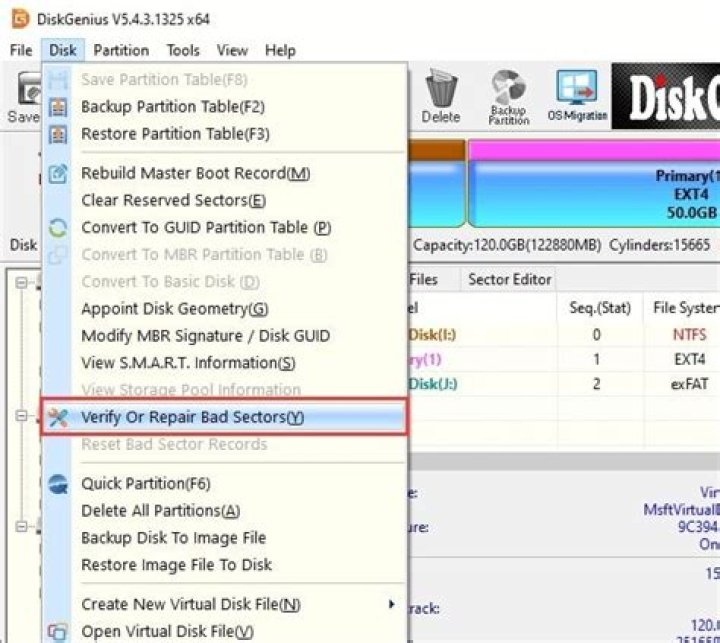Screen dimensions: 720x643
Task: Switch to the Sector Editor tab
Action: tap(509, 280)
